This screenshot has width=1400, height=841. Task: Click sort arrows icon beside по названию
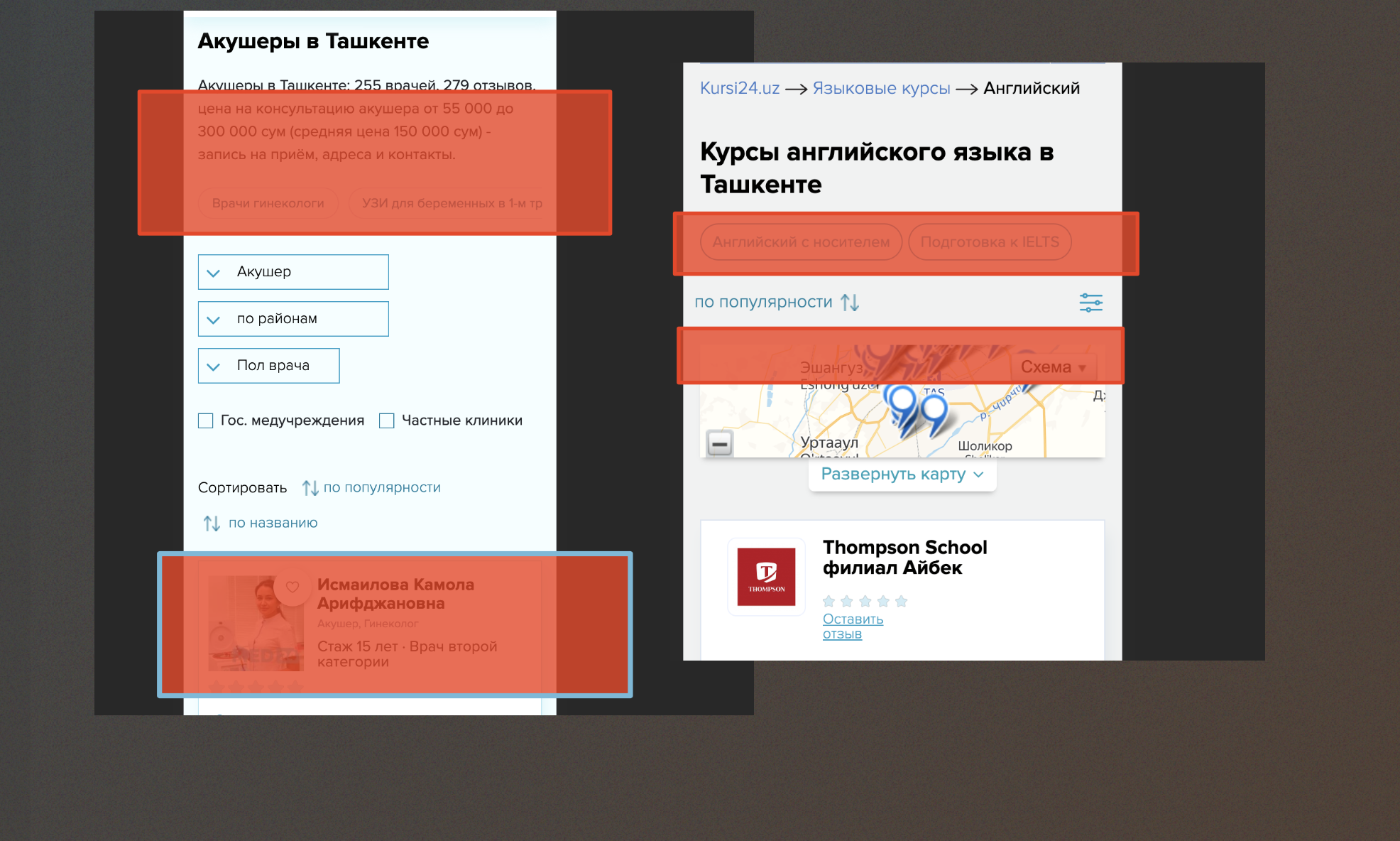pyautogui.click(x=212, y=523)
